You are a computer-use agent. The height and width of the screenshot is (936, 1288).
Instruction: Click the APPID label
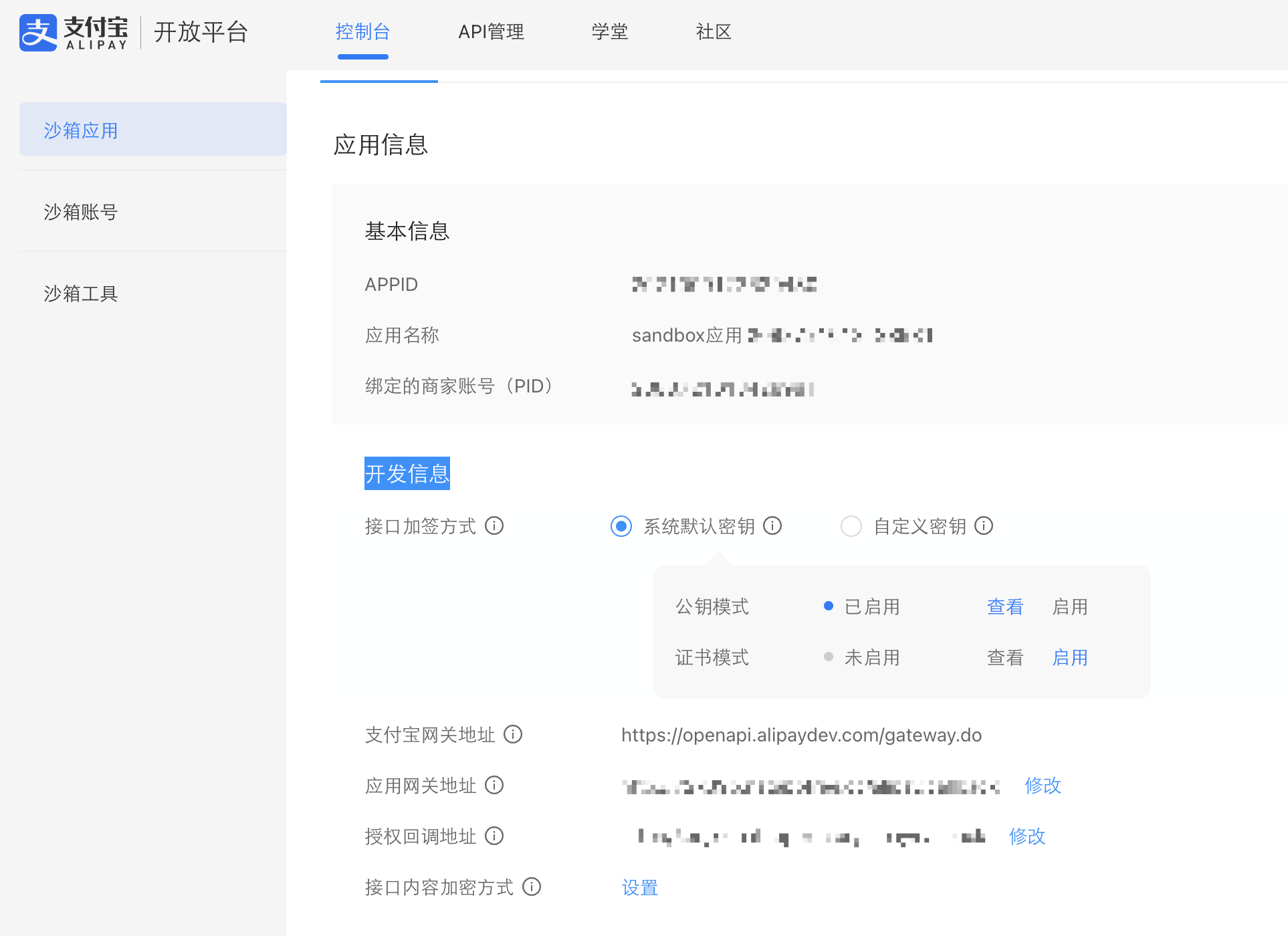point(391,284)
